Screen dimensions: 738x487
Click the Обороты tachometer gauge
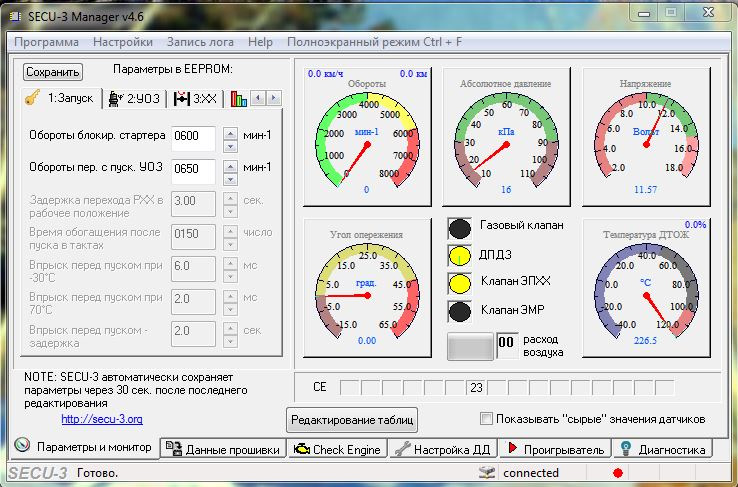pyautogui.click(x=367, y=137)
